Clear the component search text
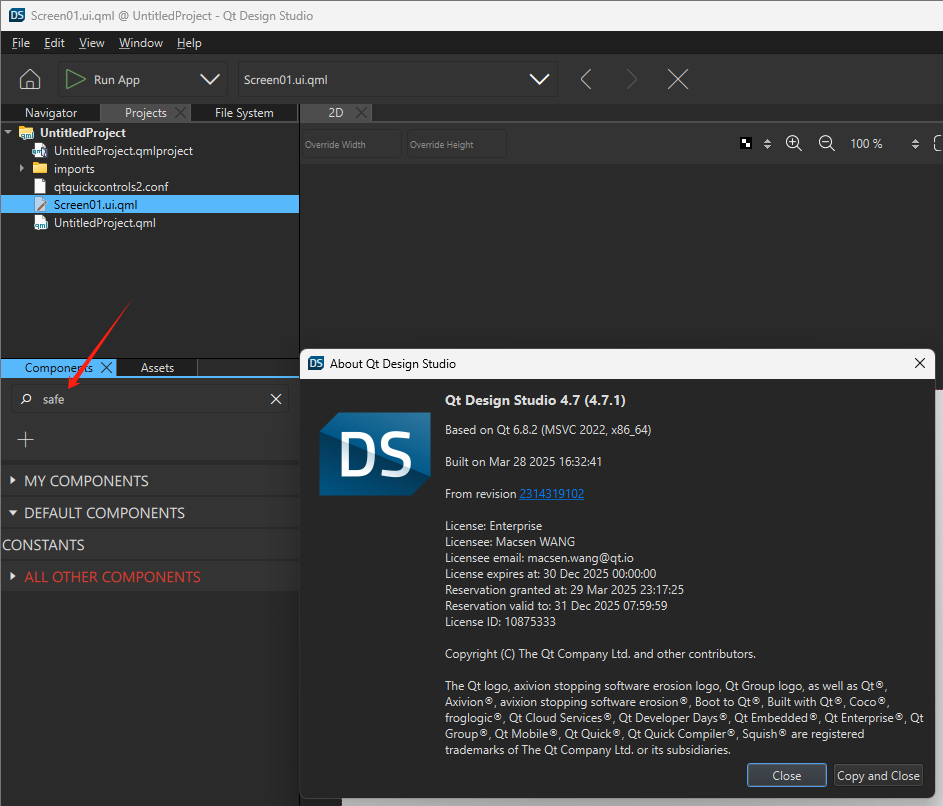943x806 pixels. [276, 399]
